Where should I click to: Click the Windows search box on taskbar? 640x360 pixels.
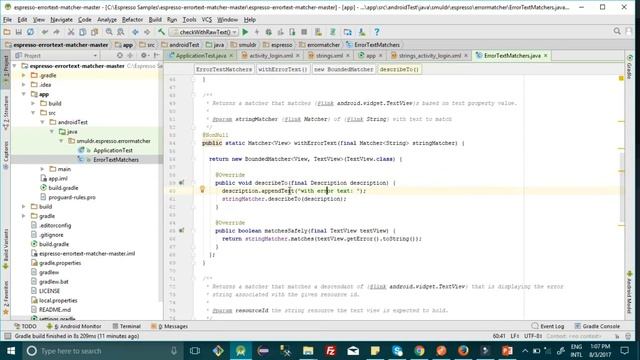pyautogui.click(x=102, y=351)
